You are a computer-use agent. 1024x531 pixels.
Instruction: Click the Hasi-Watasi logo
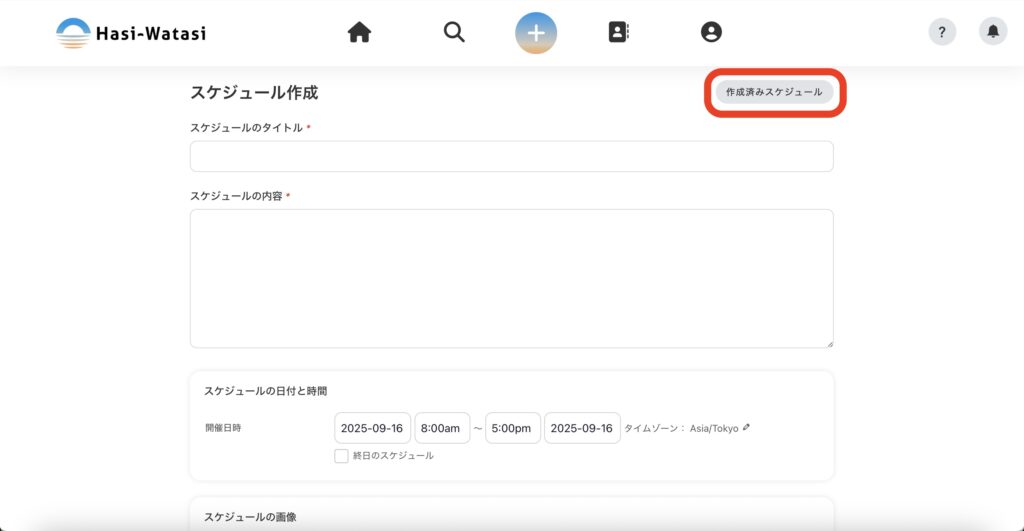131,33
